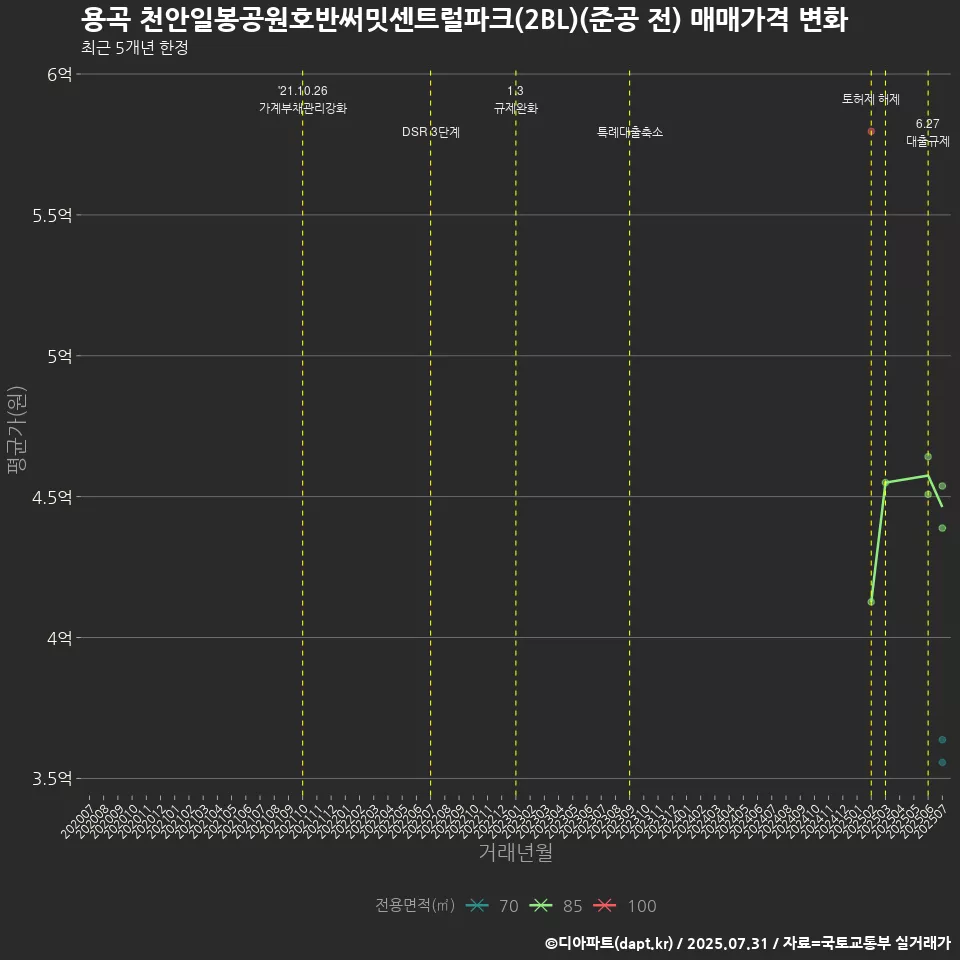The width and height of the screenshot is (960, 960).
Task: Click the legend label '100'
Action: pos(642,906)
